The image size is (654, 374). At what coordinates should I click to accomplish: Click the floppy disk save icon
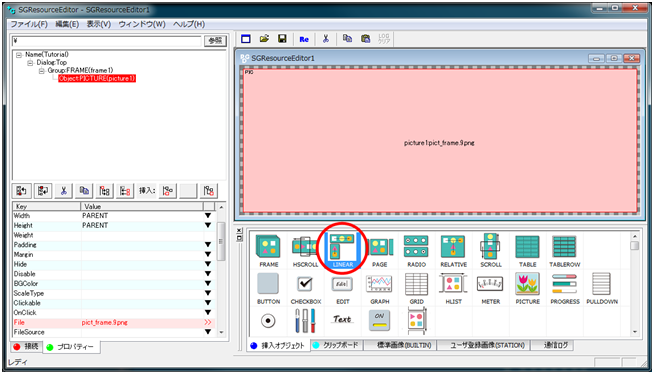282,39
